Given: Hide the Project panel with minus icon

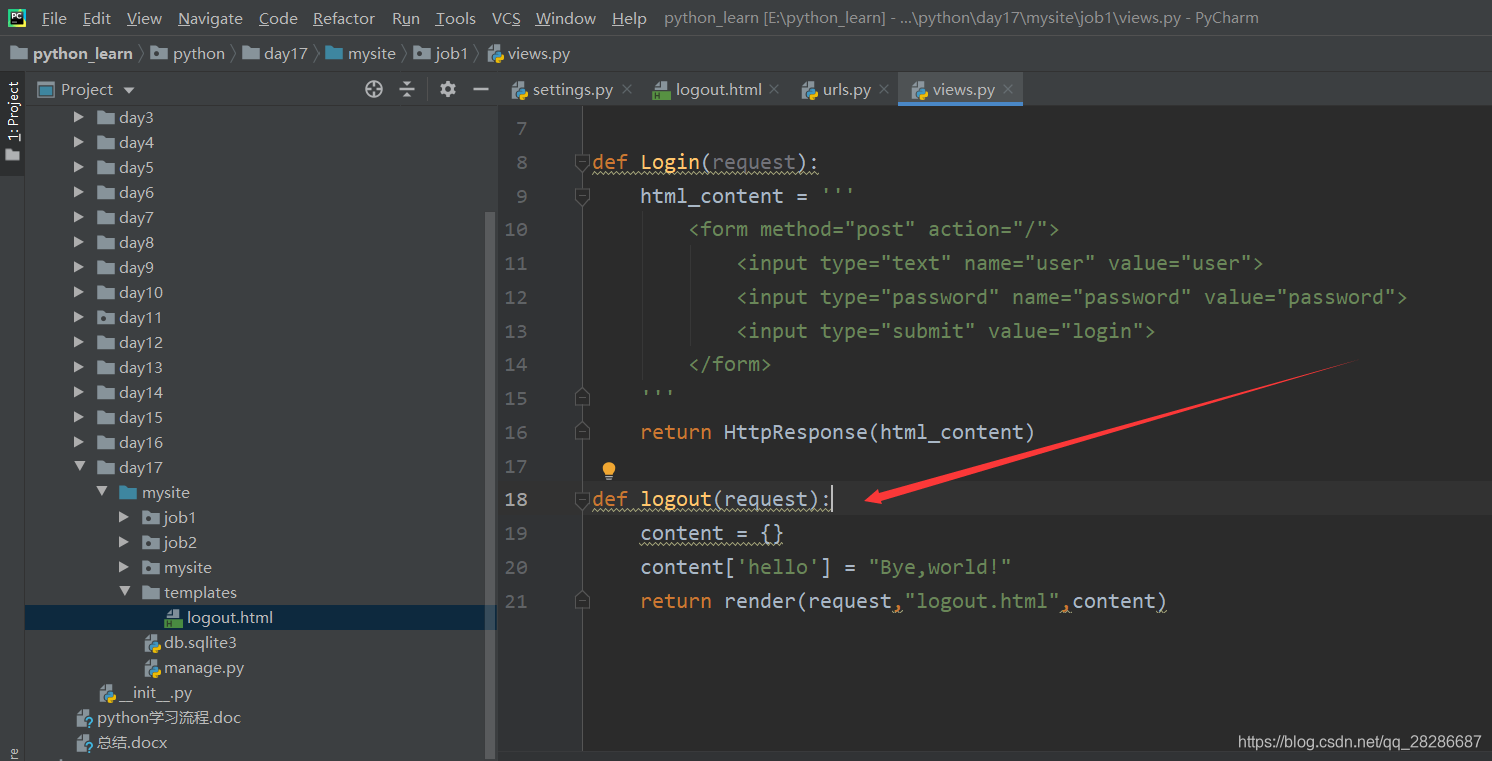Looking at the screenshot, I should click(480, 89).
